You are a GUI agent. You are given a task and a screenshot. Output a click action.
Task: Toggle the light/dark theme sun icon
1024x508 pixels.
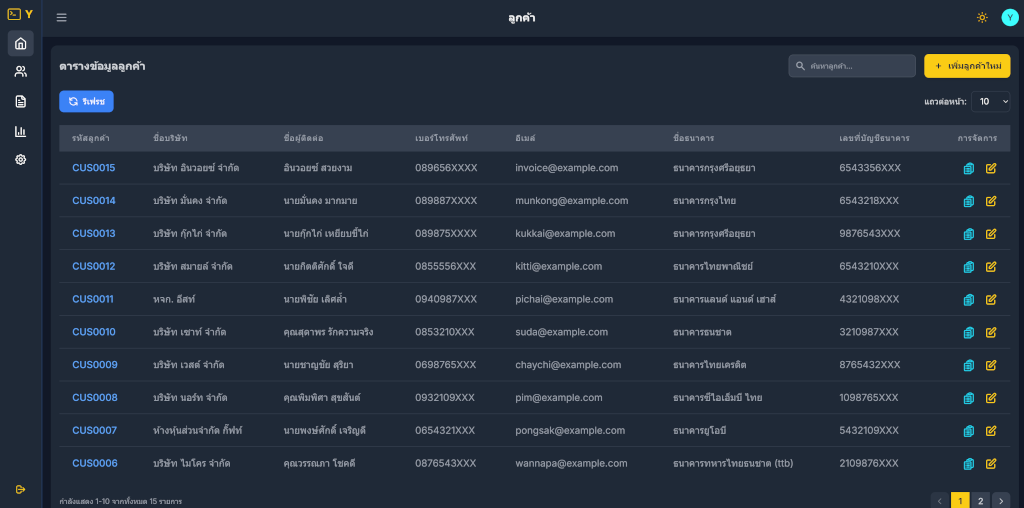point(982,17)
